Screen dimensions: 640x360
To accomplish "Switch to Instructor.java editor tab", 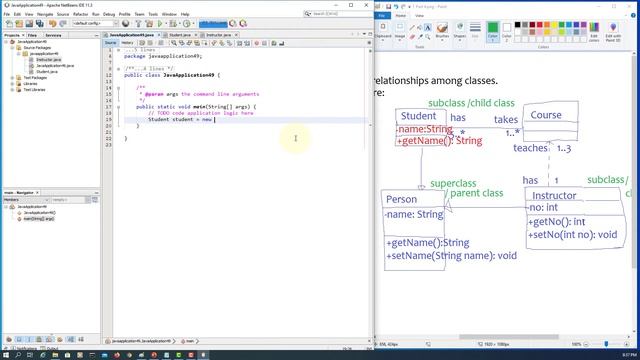I will tap(218, 35).
